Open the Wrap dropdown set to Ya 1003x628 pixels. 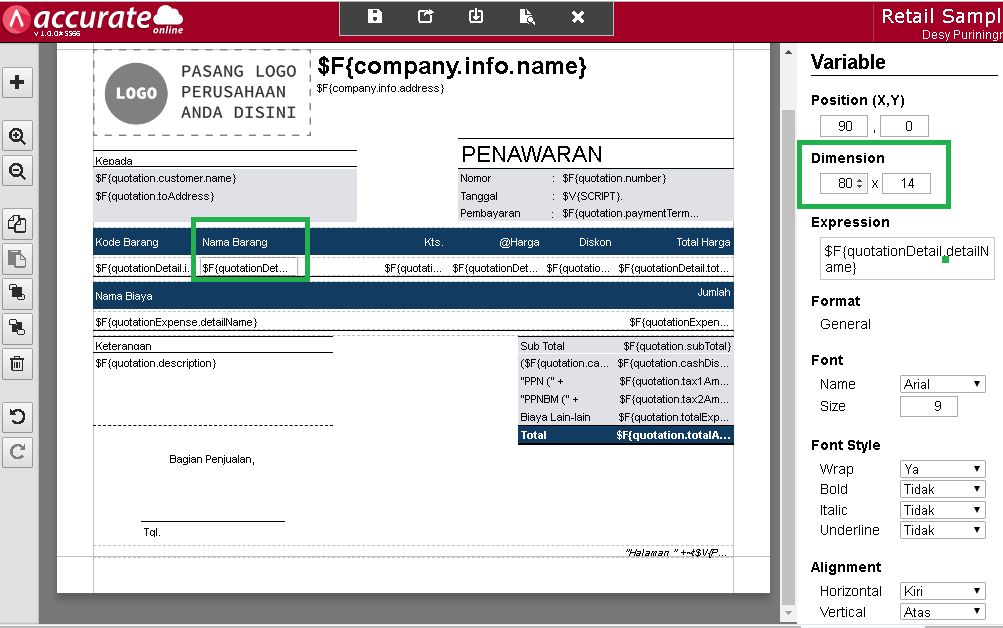941,468
